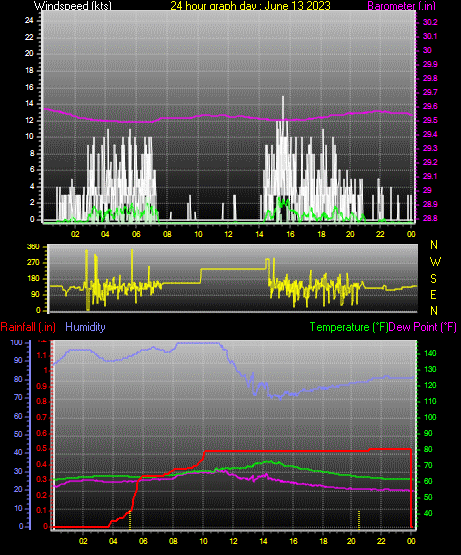Screen dimensions: 461x555
Task: Click the "1.1" rainfall axis value
Action: (42, 355)
